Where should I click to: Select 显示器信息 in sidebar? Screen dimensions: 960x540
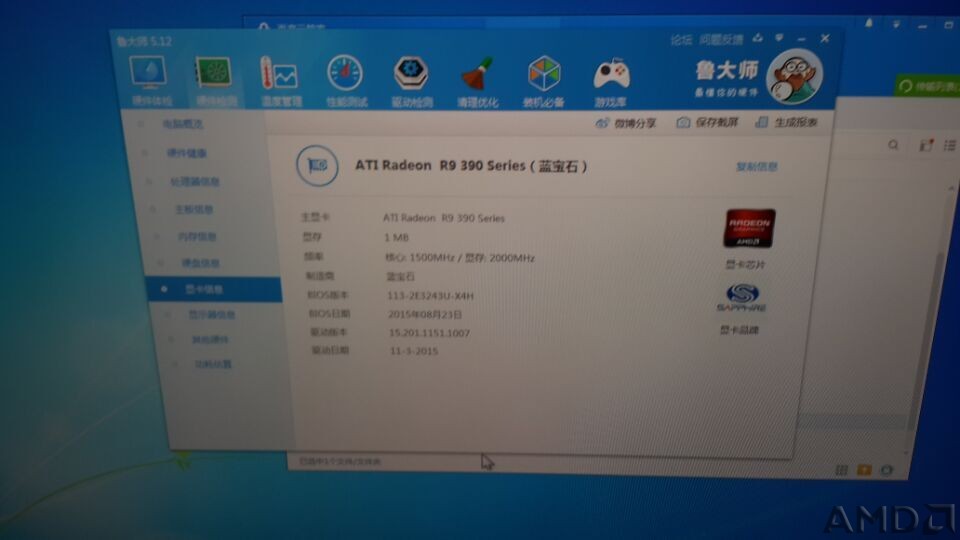[x=211, y=315]
